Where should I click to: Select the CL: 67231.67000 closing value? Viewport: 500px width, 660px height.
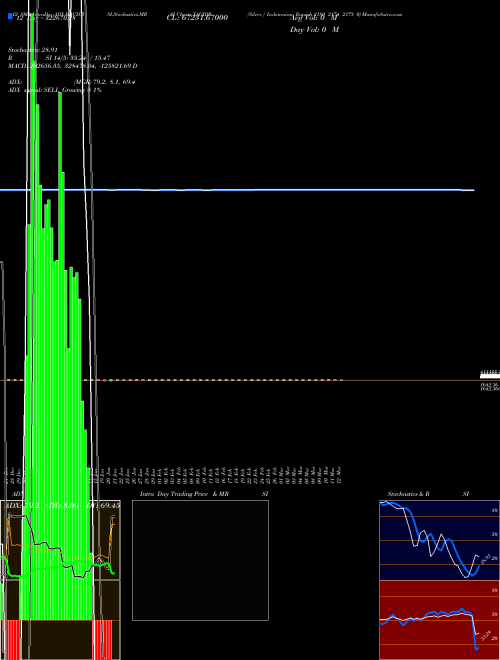coord(197,18)
